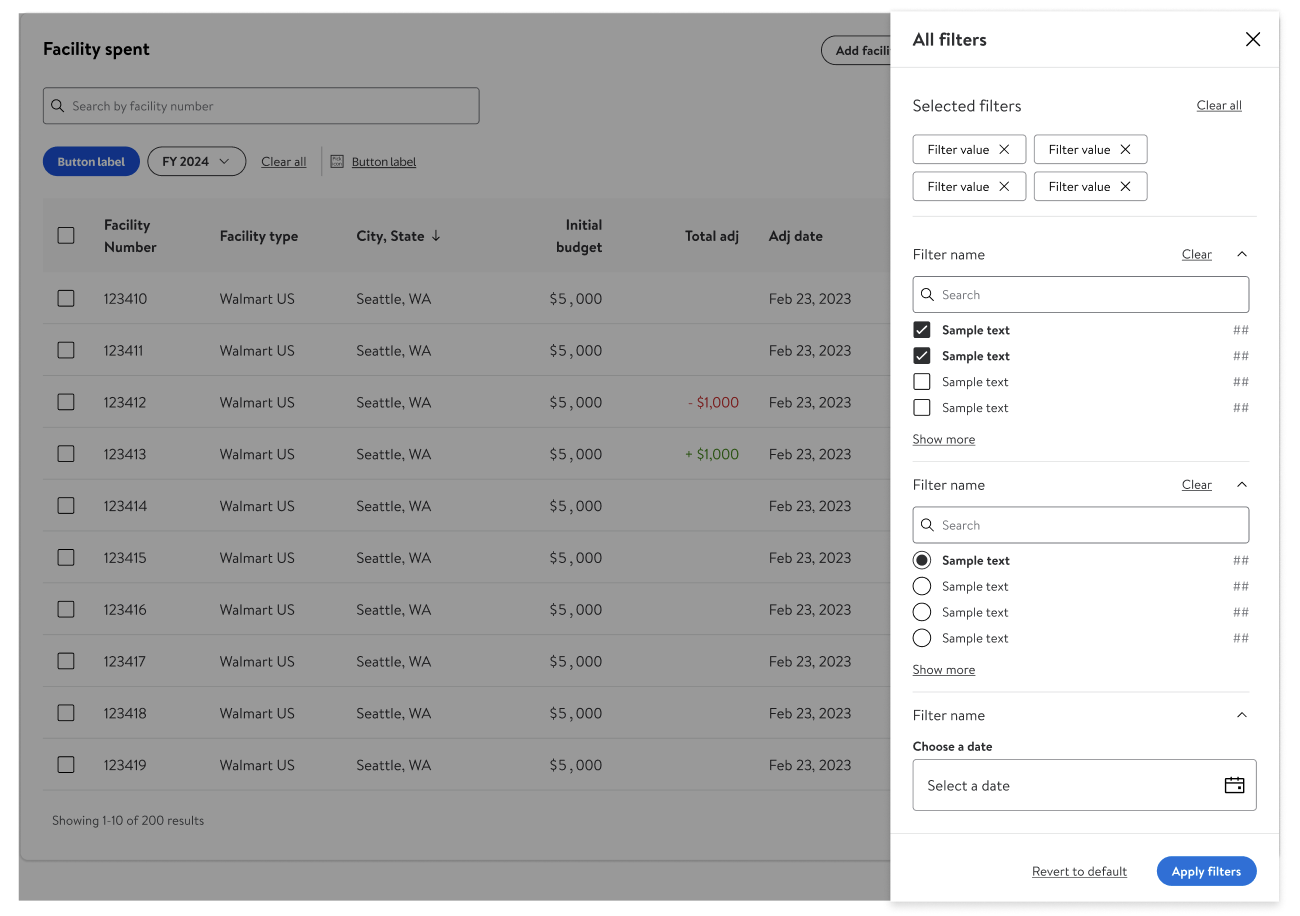Viewport: 1300px width, 916px height.
Task: Select row checkbox for facility 123412
Action: [x=66, y=402]
